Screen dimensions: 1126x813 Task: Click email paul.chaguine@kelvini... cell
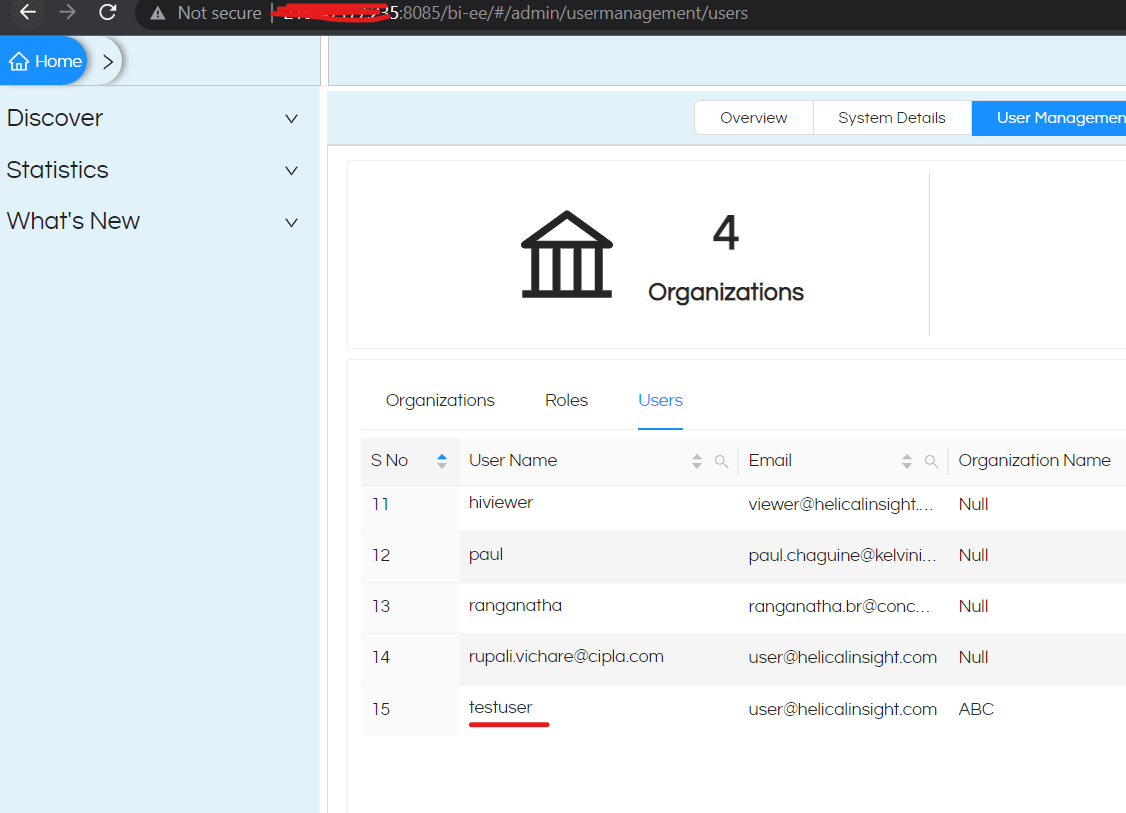(x=842, y=555)
